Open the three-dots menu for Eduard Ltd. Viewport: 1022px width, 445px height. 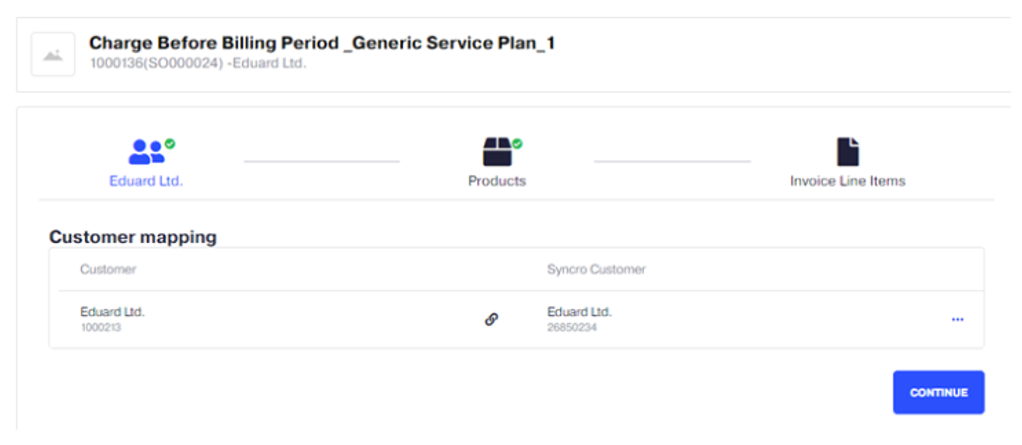tap(957, 319)
